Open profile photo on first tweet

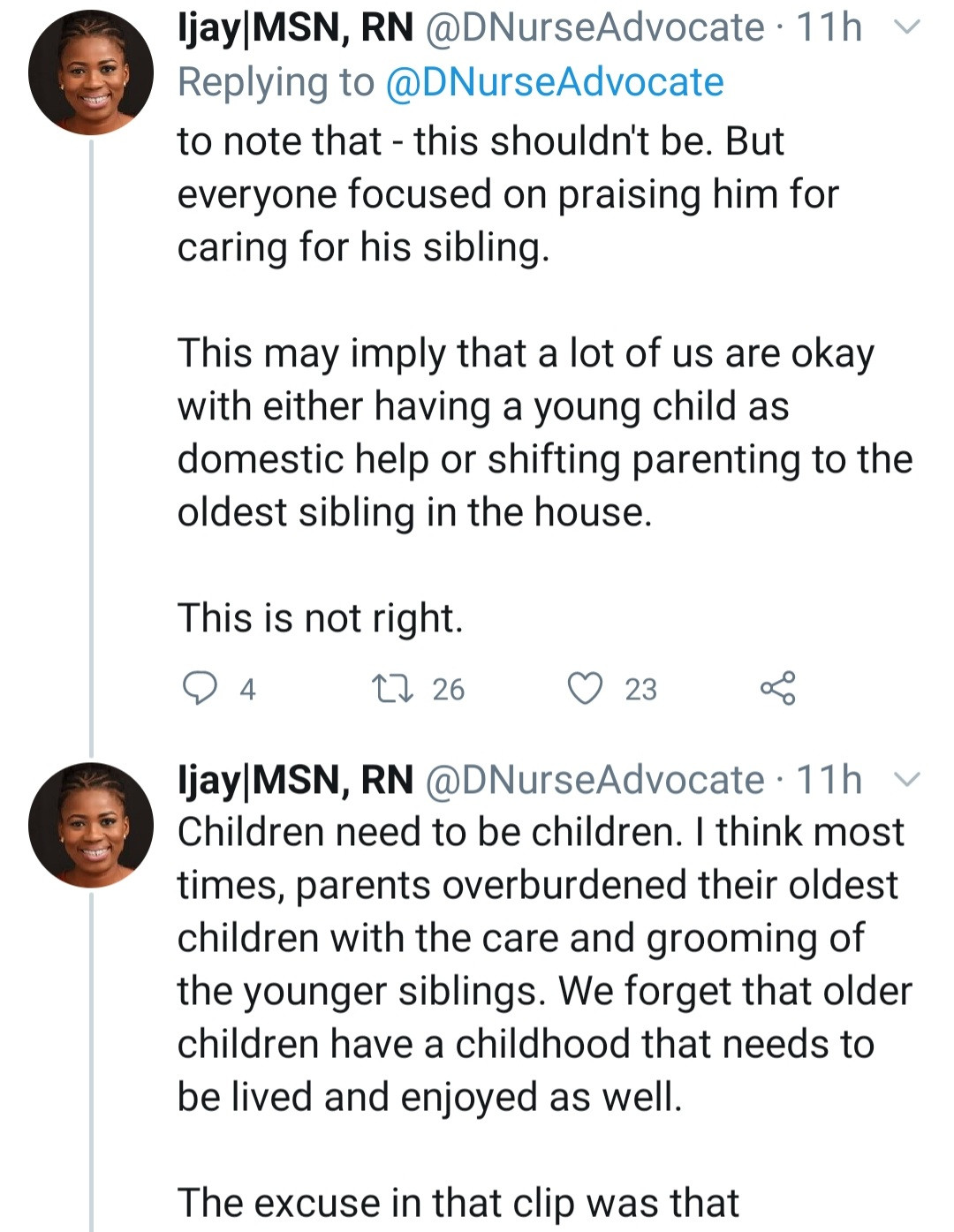pos(91,72)
